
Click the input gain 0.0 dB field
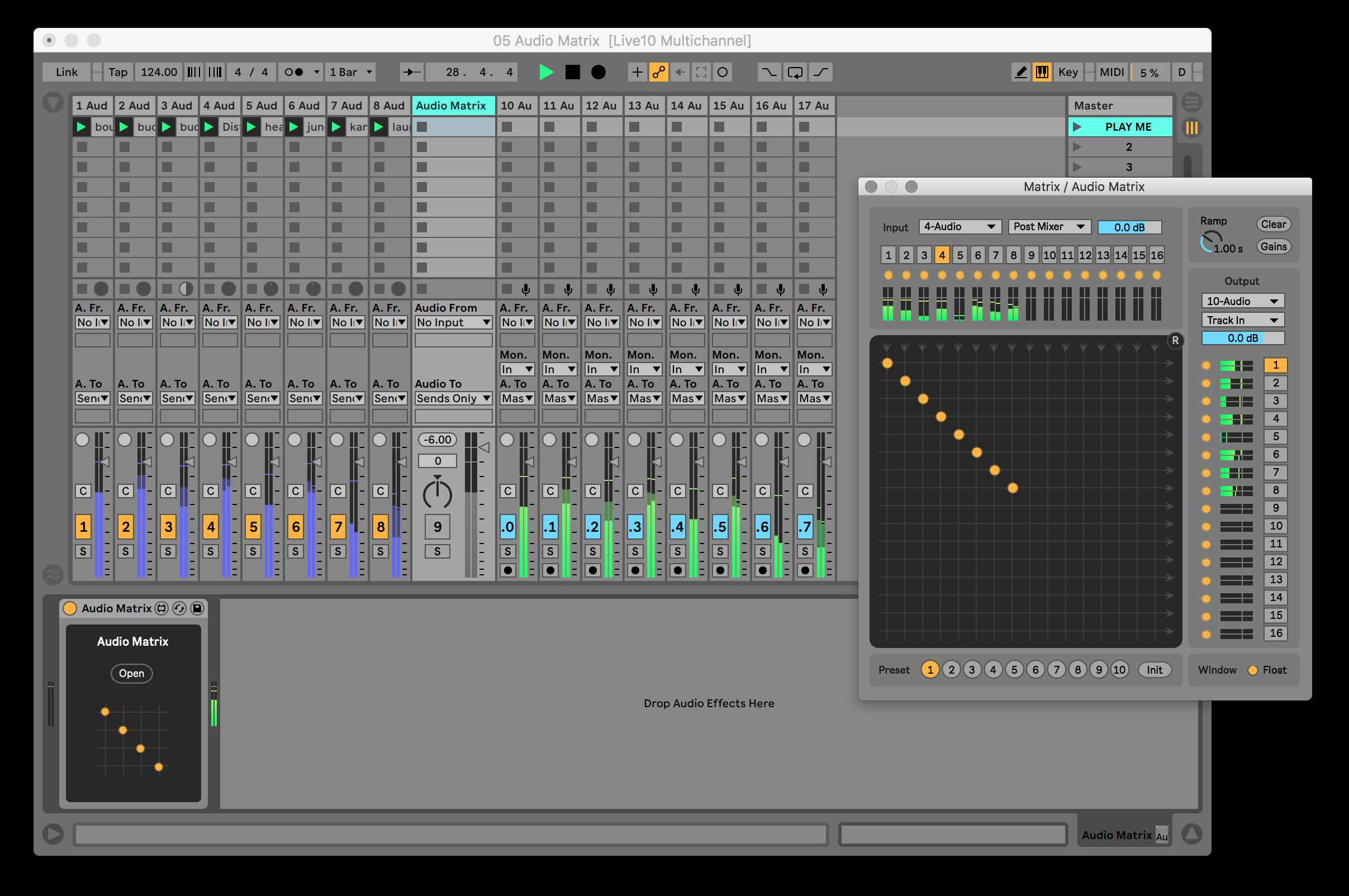[x=1129, y=227]
